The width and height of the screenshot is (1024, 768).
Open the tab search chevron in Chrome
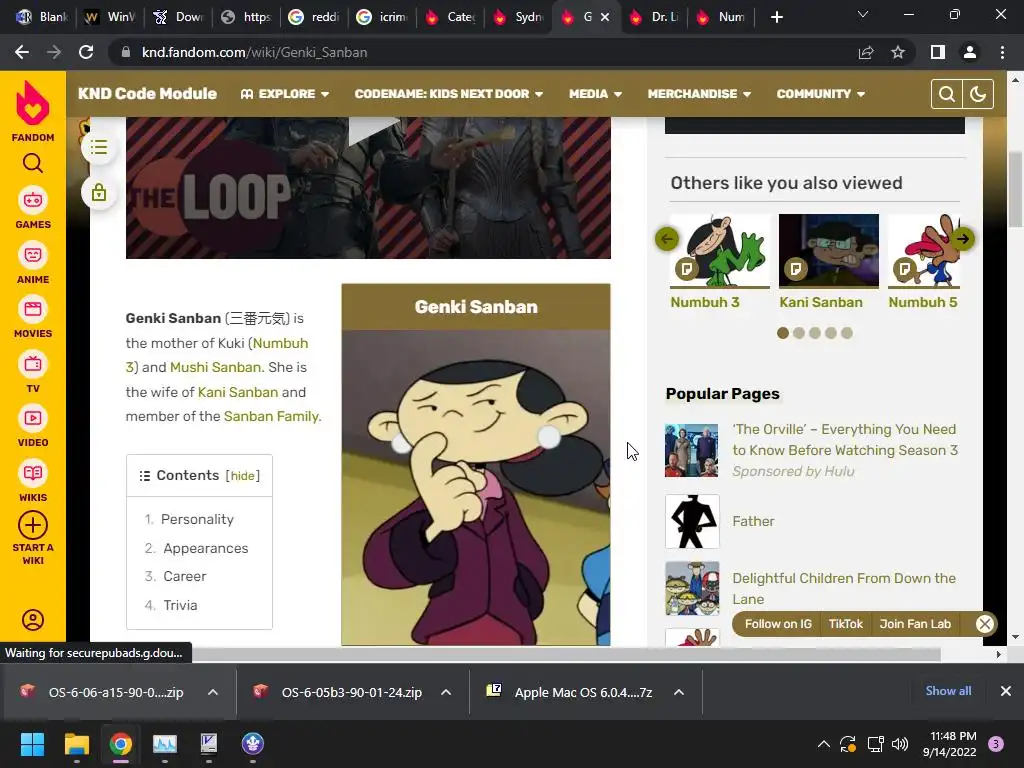coord(863,14)
